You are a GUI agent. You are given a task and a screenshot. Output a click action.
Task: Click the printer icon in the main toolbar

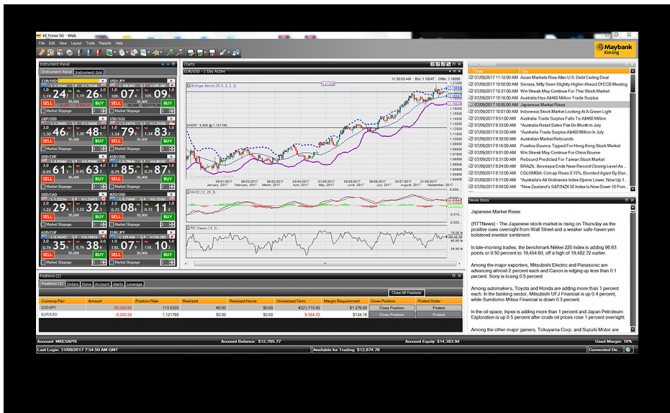[x=69, y=51]
